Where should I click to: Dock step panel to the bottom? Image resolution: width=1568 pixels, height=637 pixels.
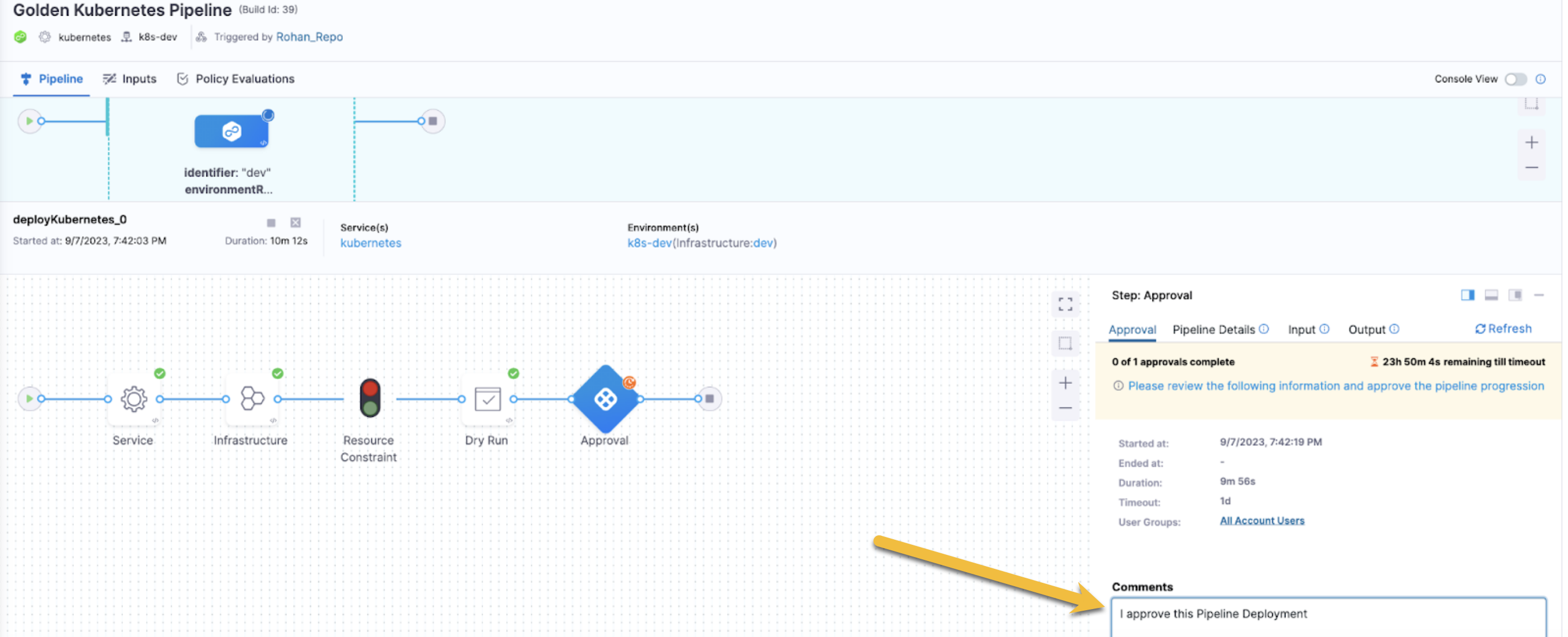click(1491, 295)
